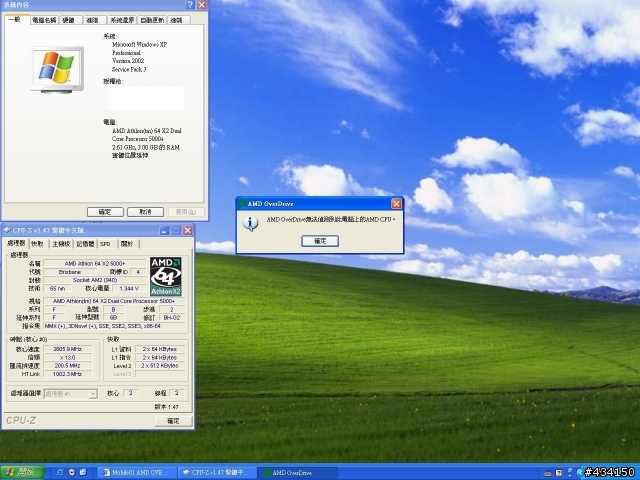Viewport: 640px width, 480px height.
Task: Select AMD OverDrive taskbar button
Action: click(297, 473)
